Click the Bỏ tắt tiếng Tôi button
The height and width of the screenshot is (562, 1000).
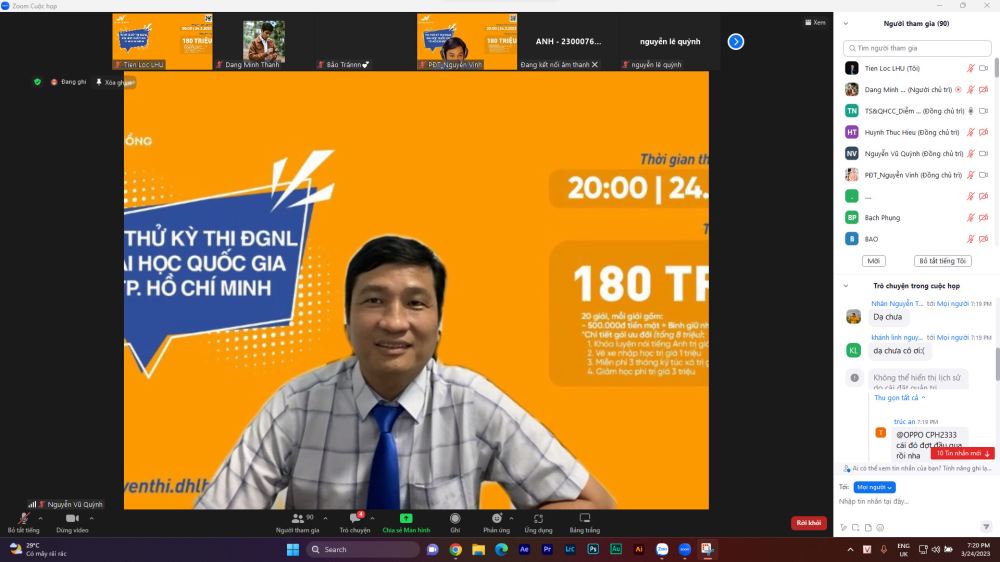point(944,261)
